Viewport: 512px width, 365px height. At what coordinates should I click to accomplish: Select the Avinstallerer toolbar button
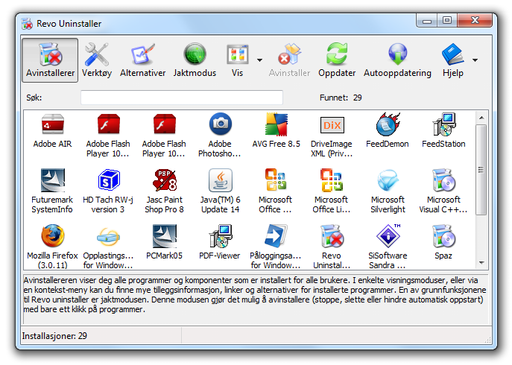coord(50,60)
